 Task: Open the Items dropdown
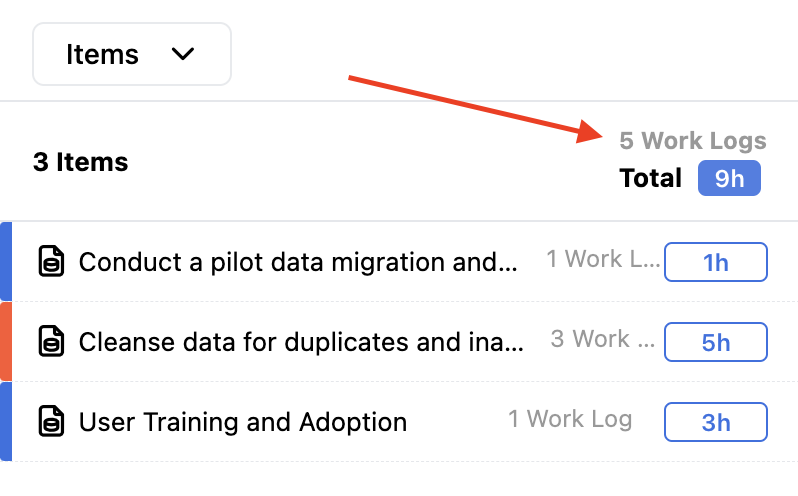[x=131, y=54]
